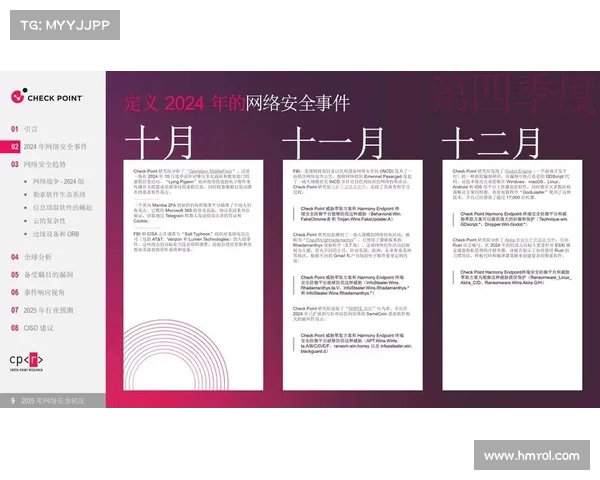Image resolution: width=600 pixels, height=480 pixels.
Task: Click the 十二月 month heading
Action: click(x=491, y=142)
